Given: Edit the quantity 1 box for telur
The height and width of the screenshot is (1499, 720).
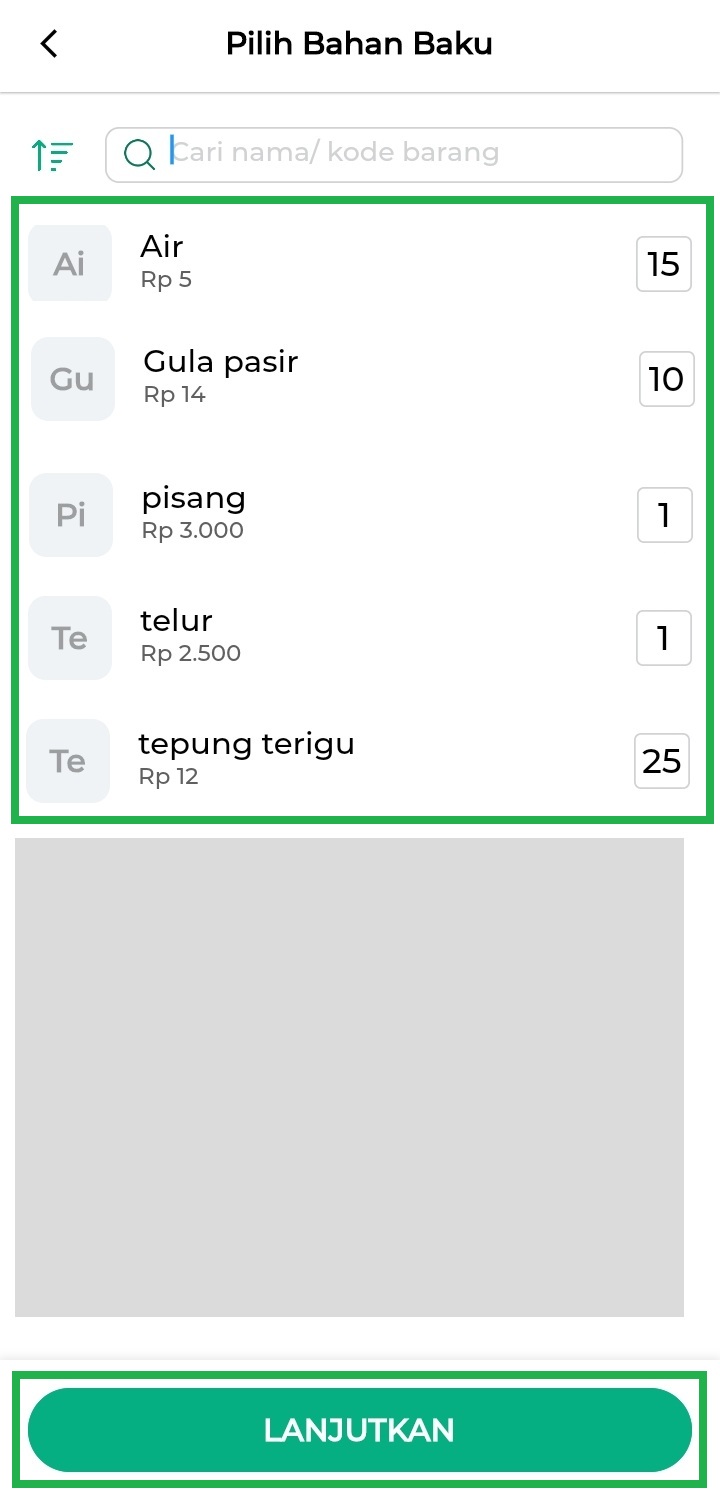Looking at the screenshot, I should tap(664, 638).
